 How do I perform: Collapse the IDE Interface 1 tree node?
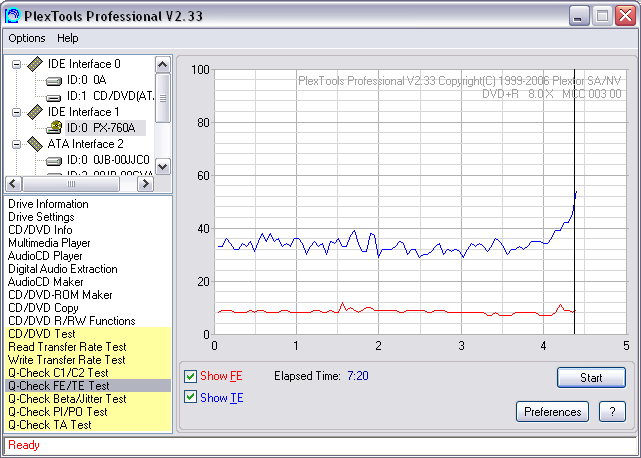pyautogui.click(x=16, y=112)
